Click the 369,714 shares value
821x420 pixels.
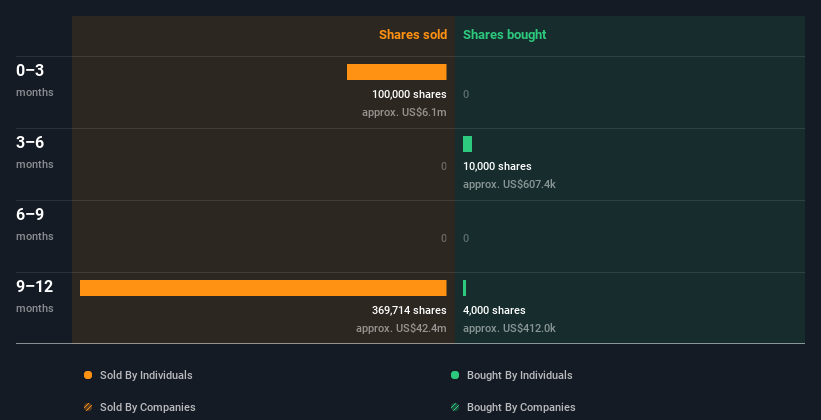tap(409, 311)
